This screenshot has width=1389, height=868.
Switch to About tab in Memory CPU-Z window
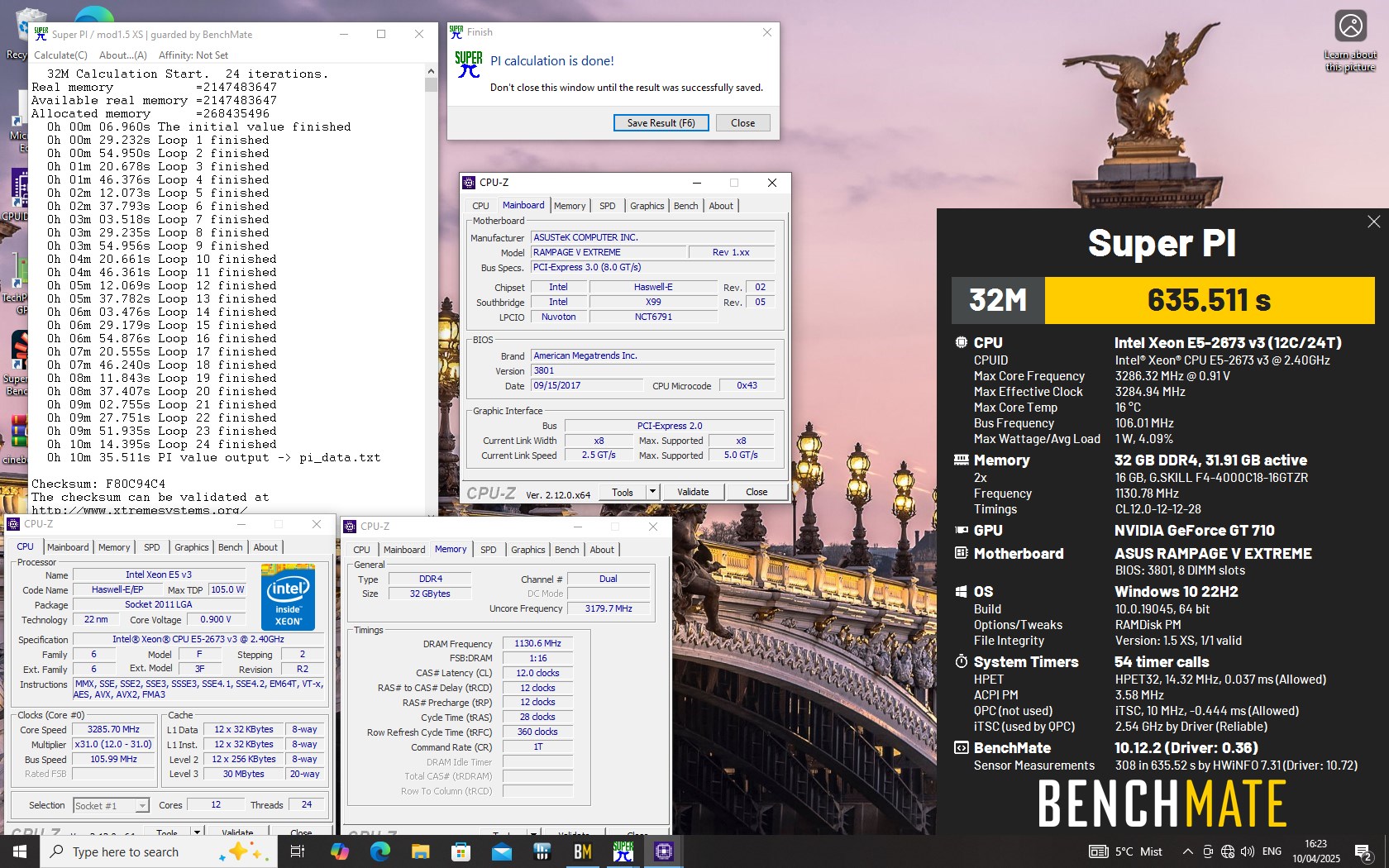[x=602, y=550]
